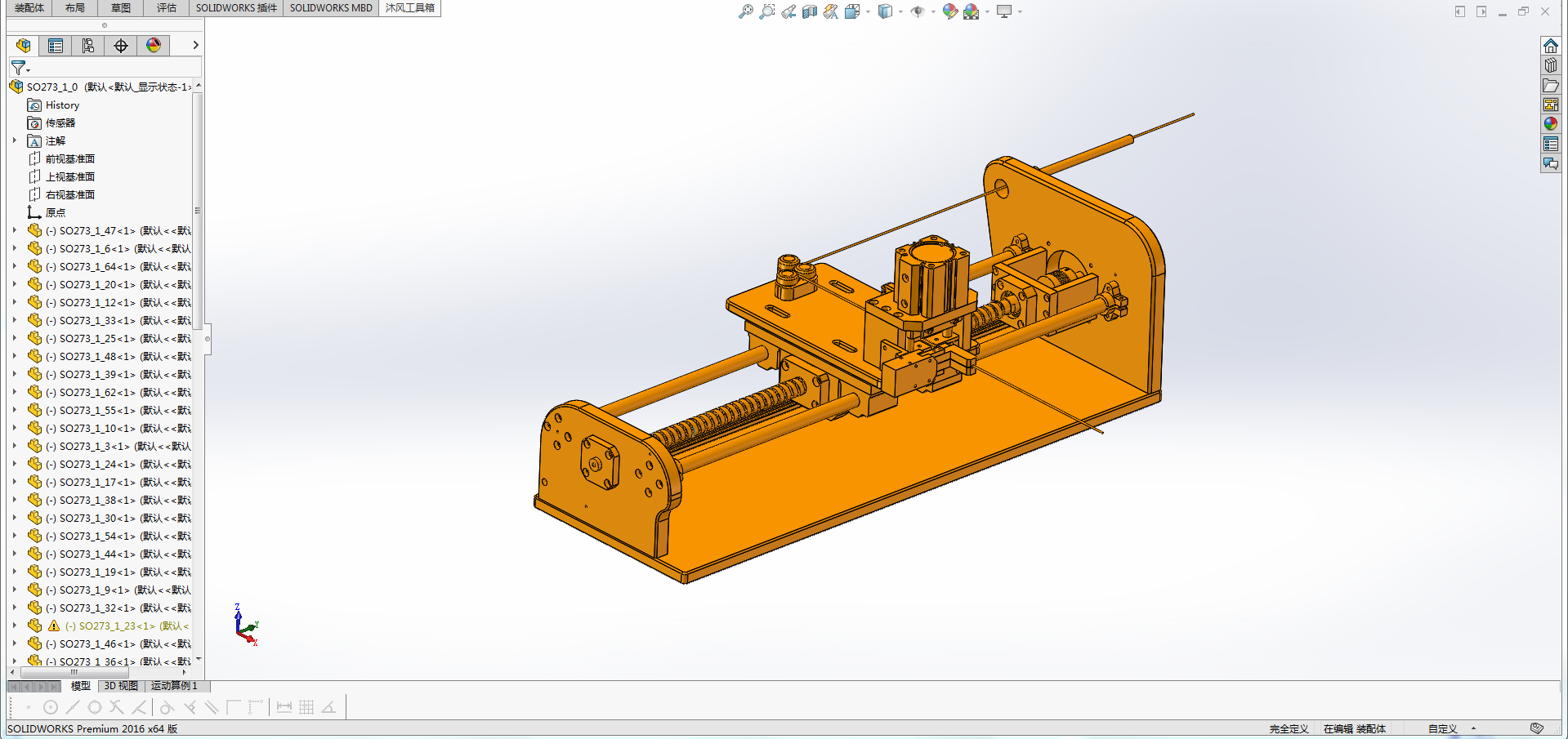Open the 装配体 ribbon tab

[29, 8]
